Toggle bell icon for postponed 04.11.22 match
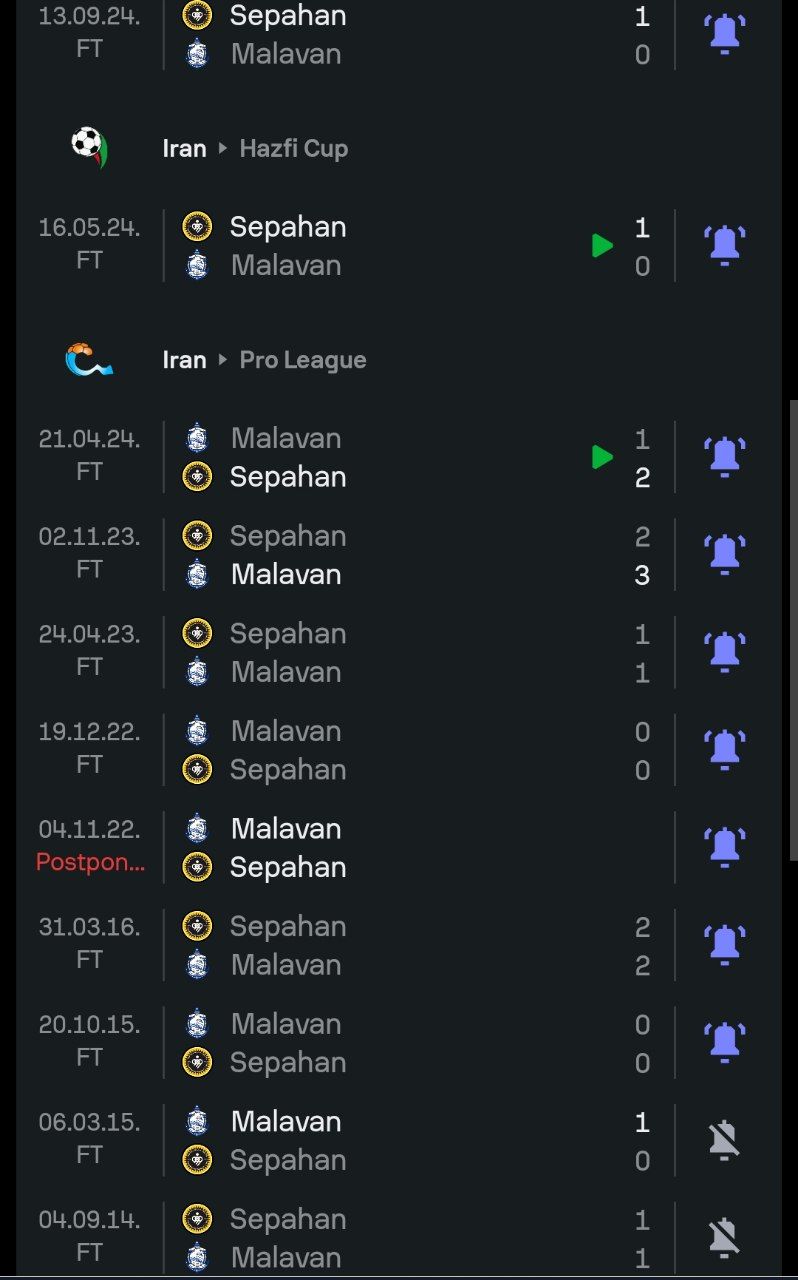 click(x=724, y=847)
